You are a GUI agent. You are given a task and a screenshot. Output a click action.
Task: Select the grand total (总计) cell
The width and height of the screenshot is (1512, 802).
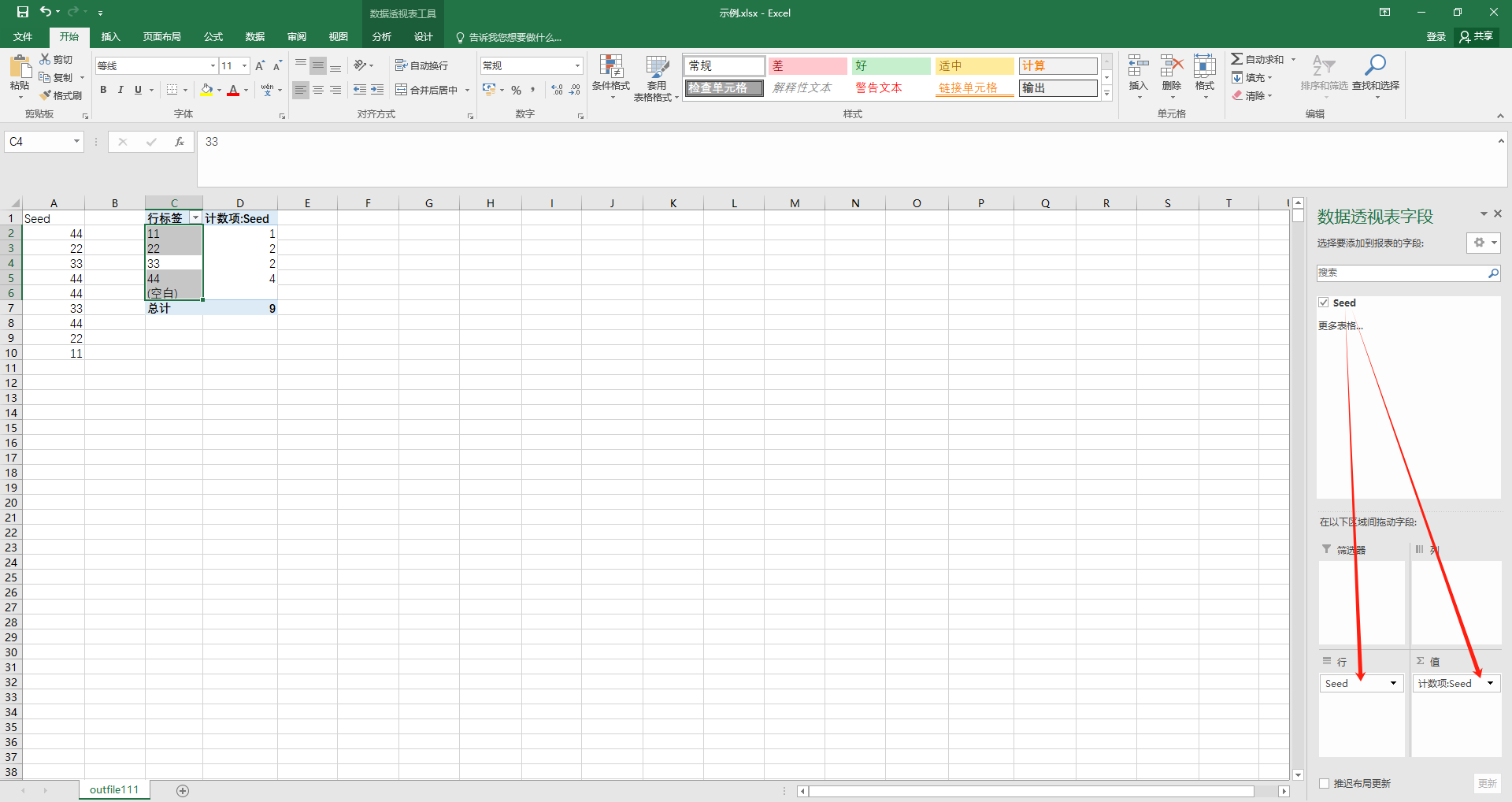click(174, 308)
